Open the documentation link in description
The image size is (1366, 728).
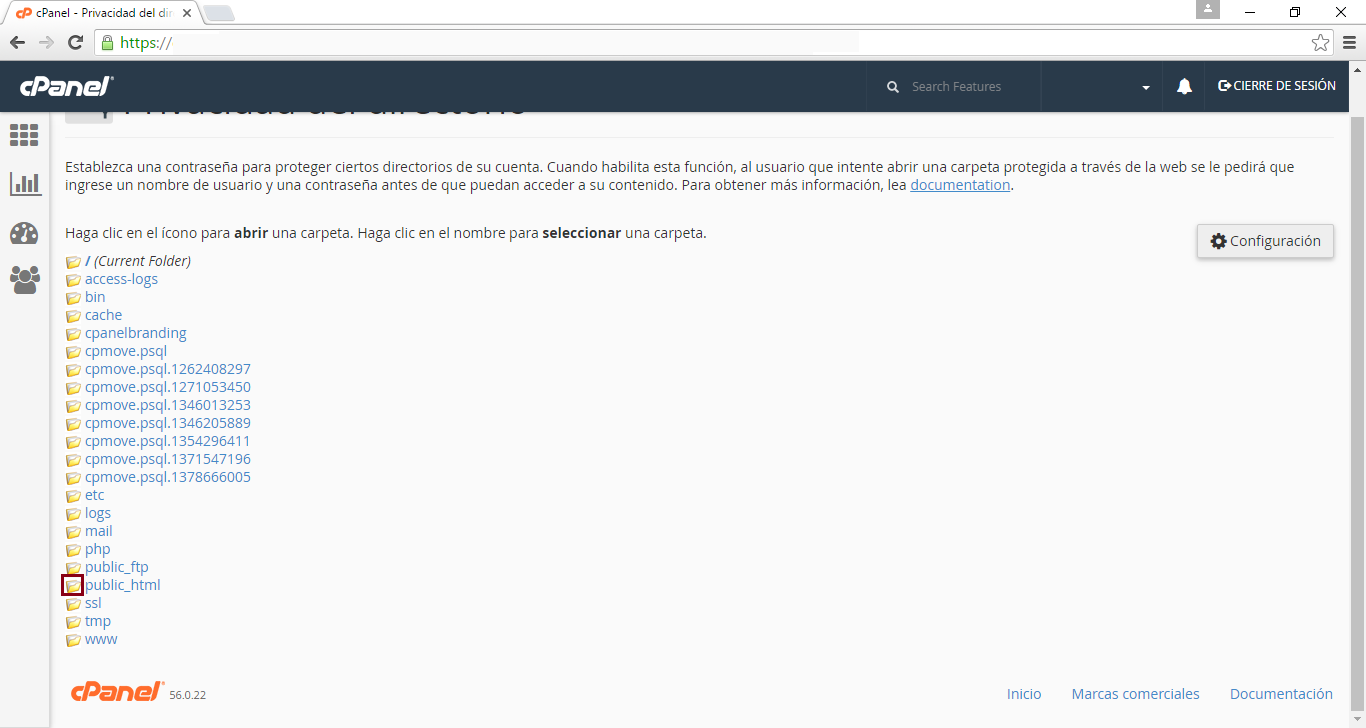pyautogui.click(x=959, y=185)
